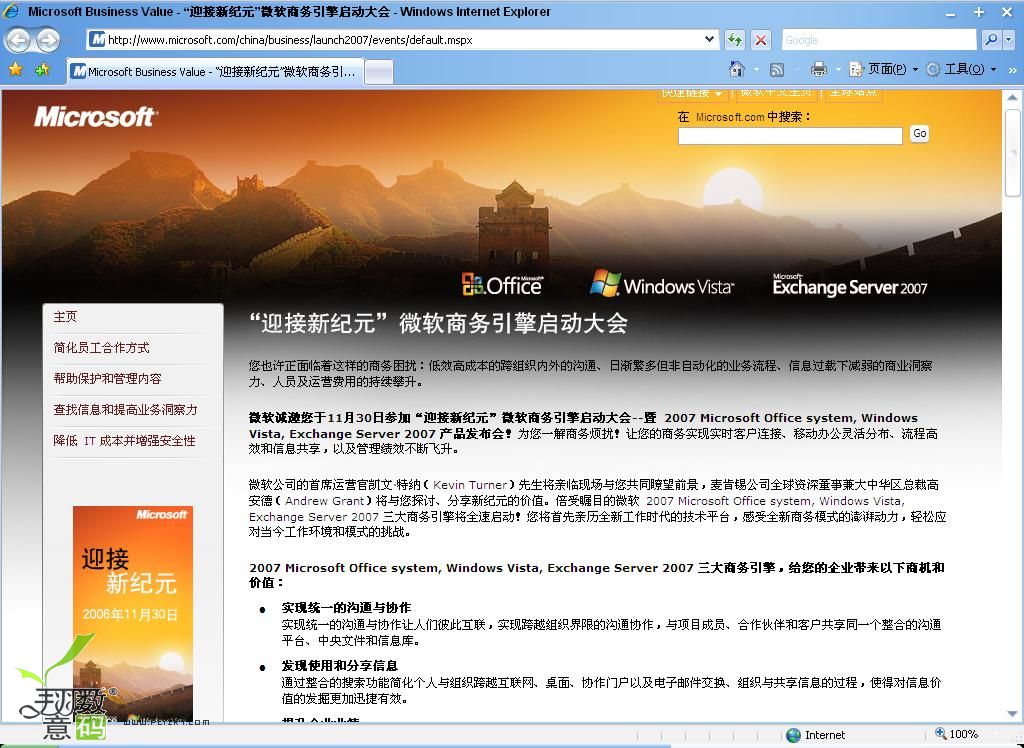Click the magnifier search button beside Google box
Screen dimensions: 1024x748
tap(990, 40)
